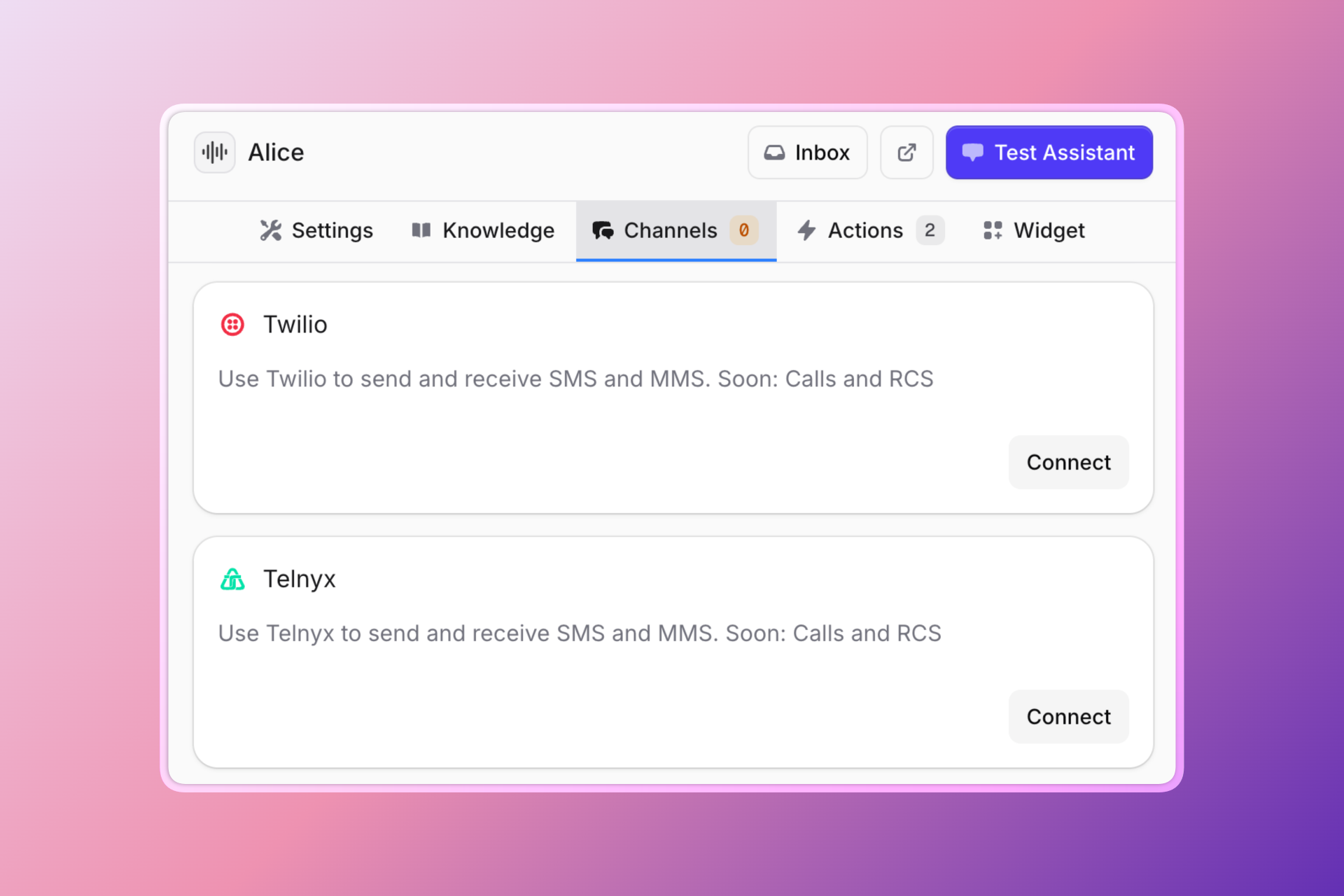Click the Telnyx logo icon

(x=232, y=579)
